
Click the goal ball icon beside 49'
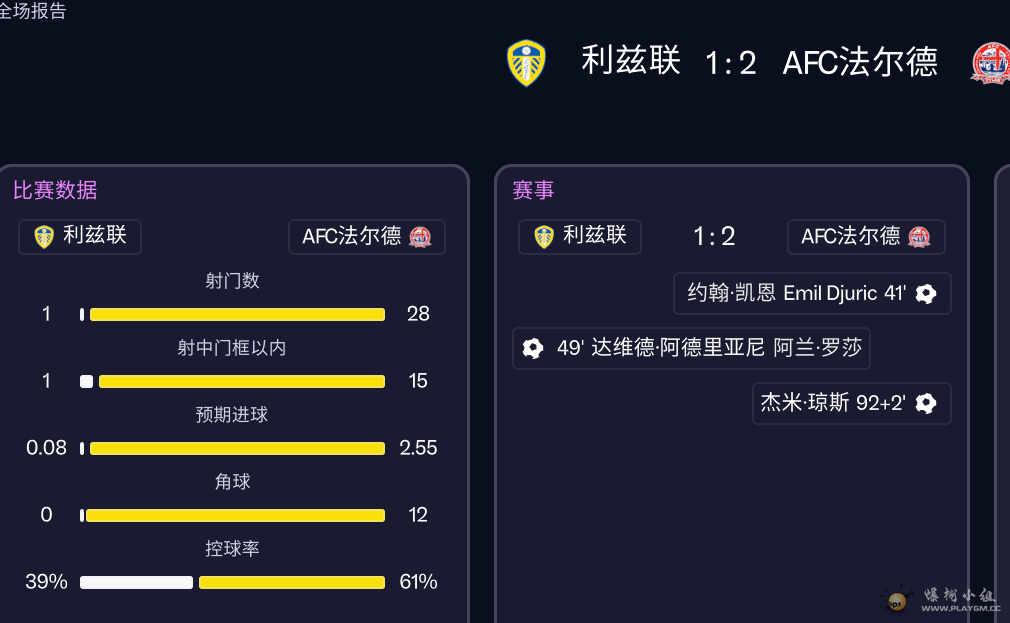tap(533, 348)
